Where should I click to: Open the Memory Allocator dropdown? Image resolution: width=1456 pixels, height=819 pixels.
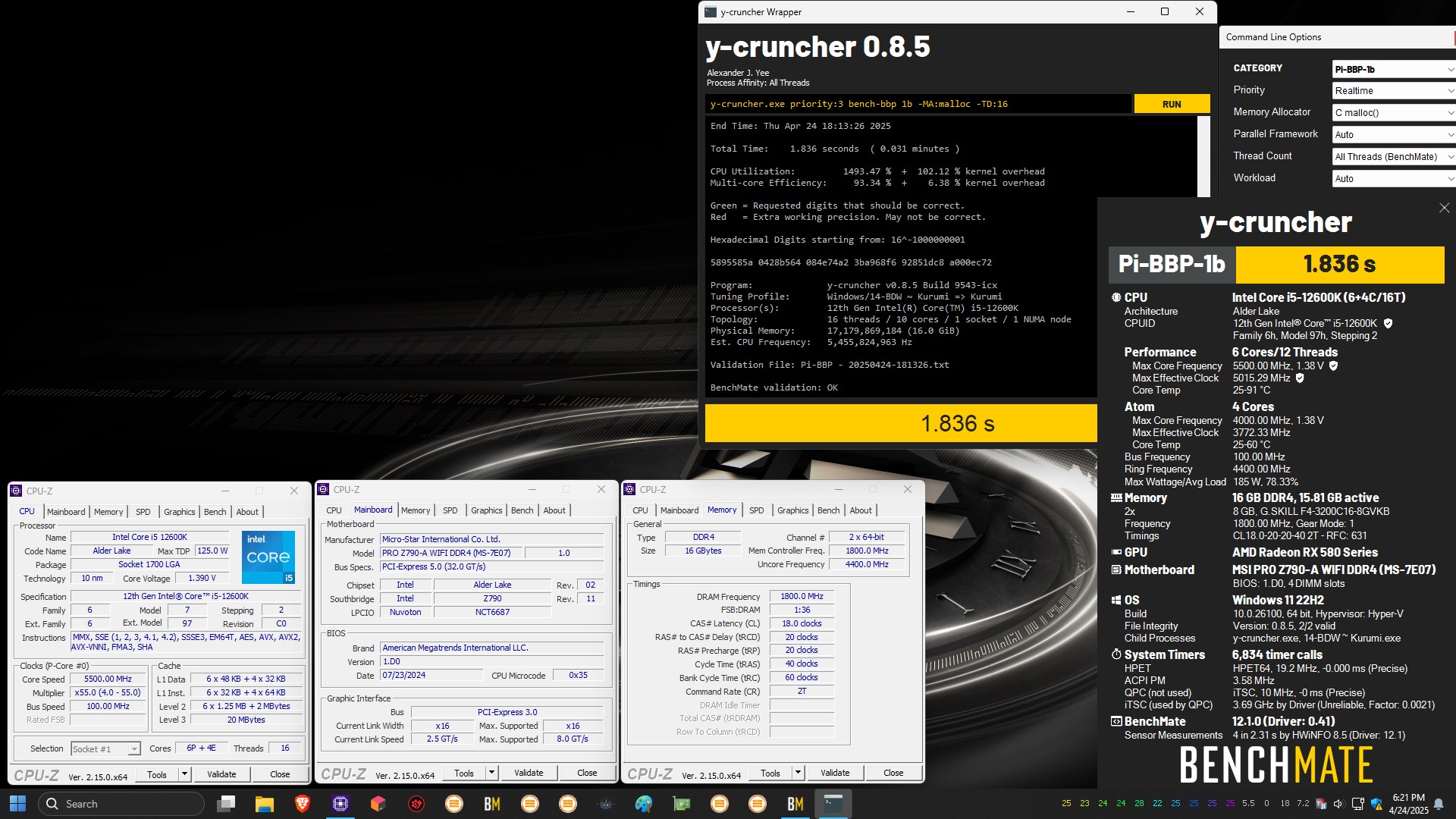[1394, 112]
